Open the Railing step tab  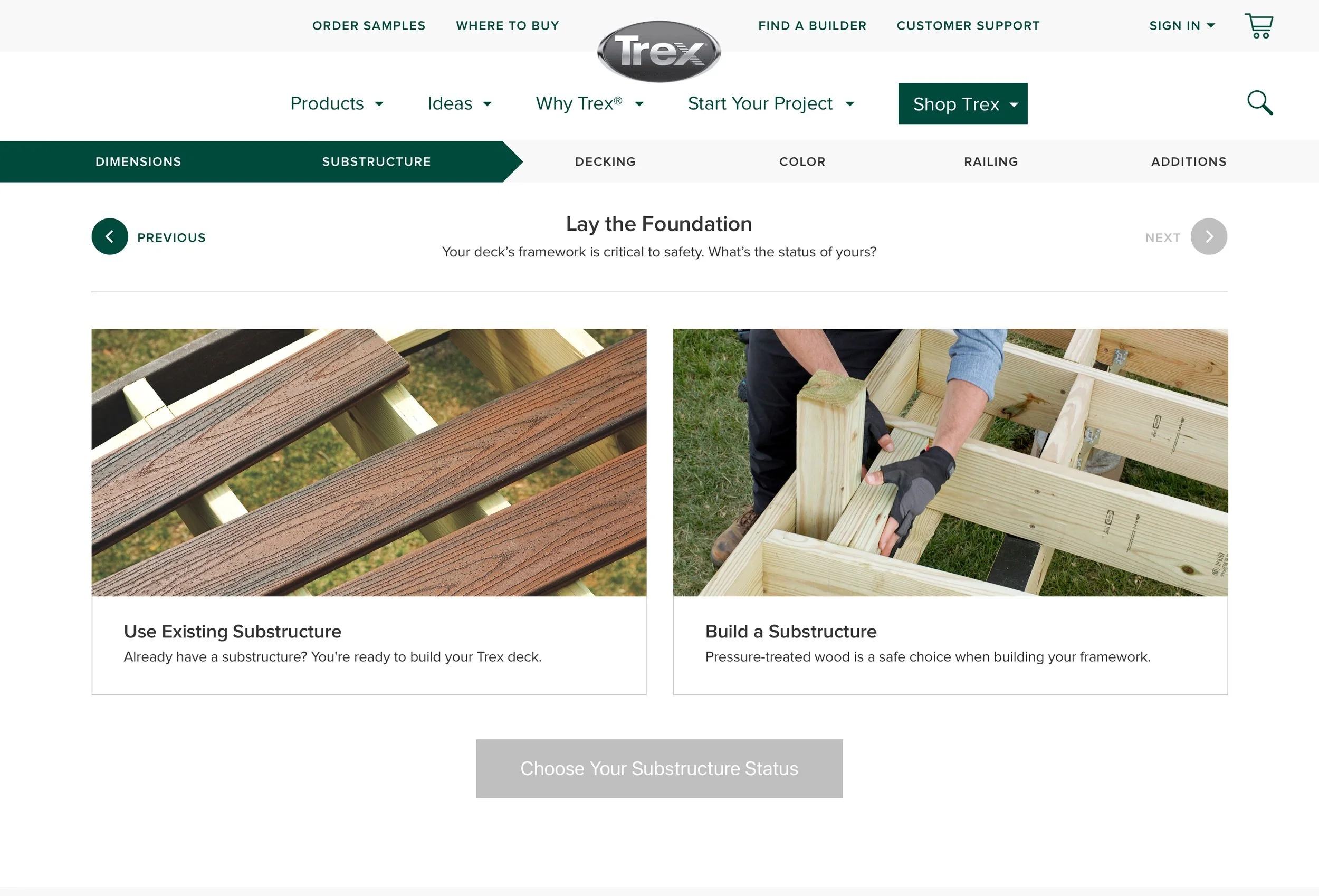click(991, 162)
